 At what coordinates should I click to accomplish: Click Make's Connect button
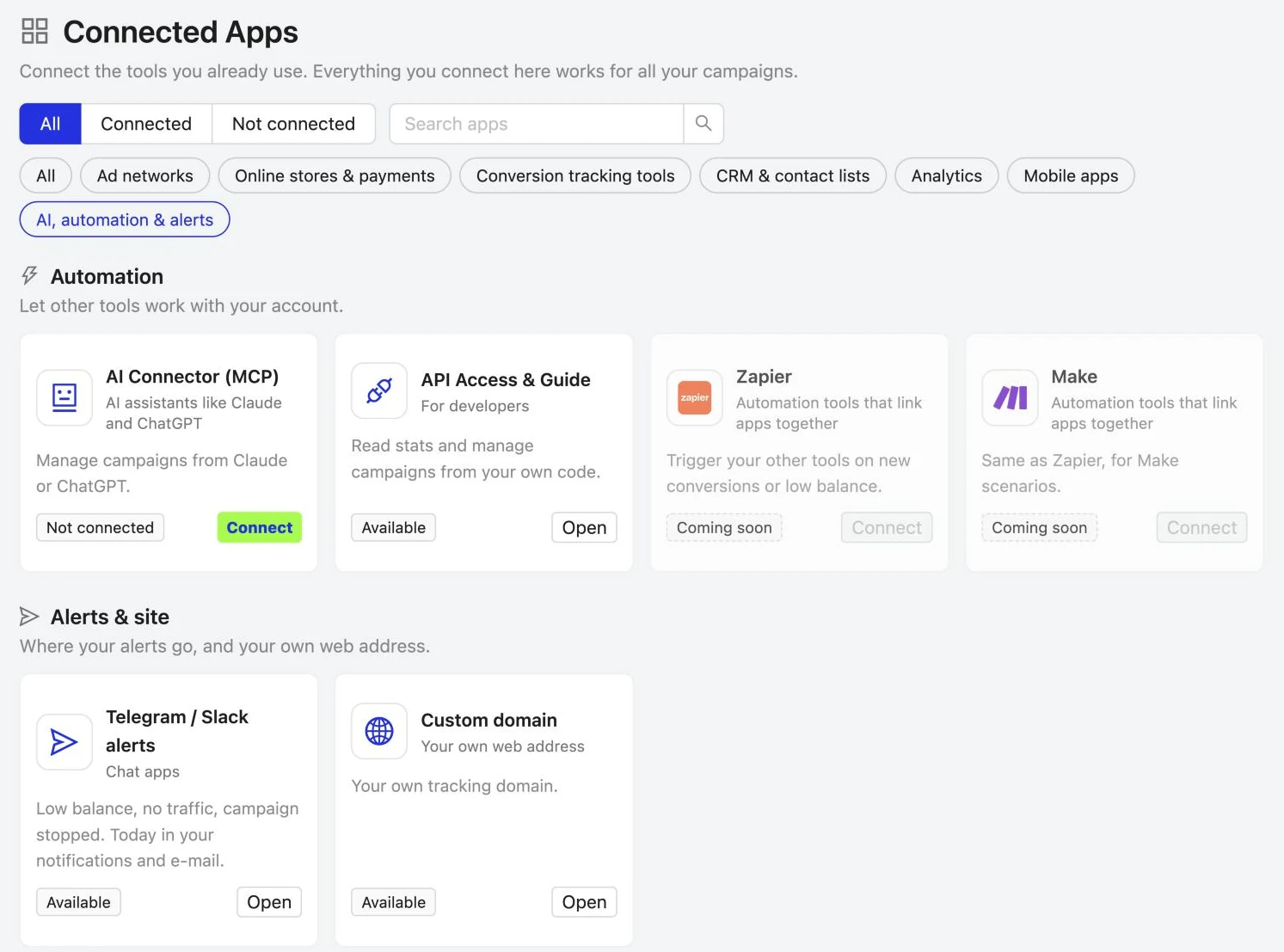tap(1201, 527)
